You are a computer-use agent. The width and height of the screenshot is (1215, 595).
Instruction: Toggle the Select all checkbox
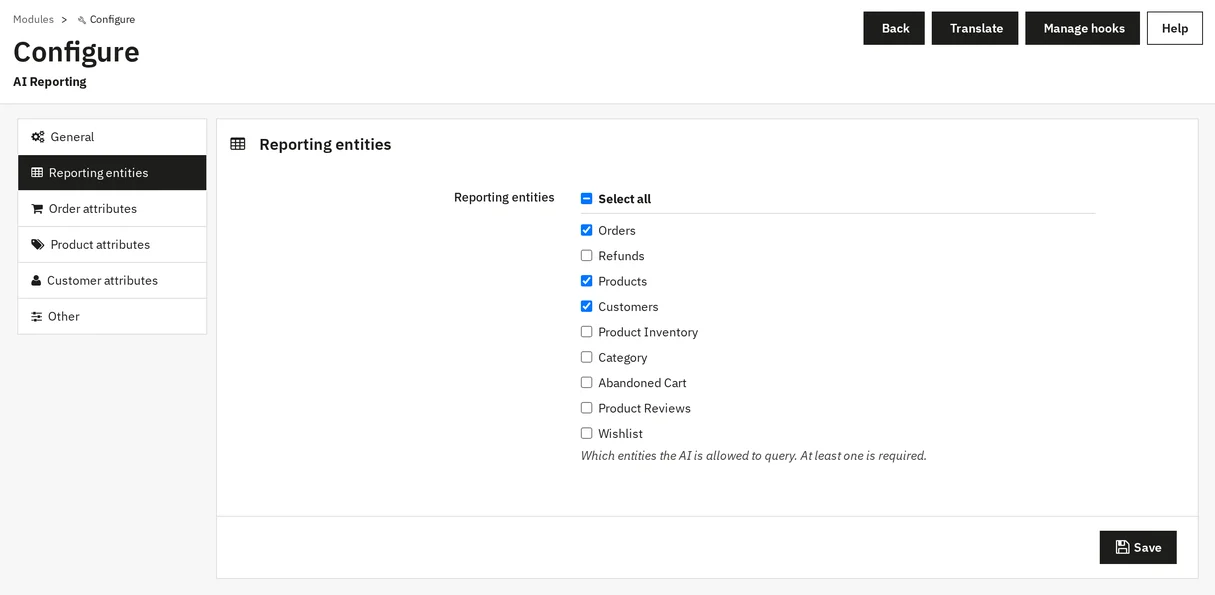tap(587, 199)
